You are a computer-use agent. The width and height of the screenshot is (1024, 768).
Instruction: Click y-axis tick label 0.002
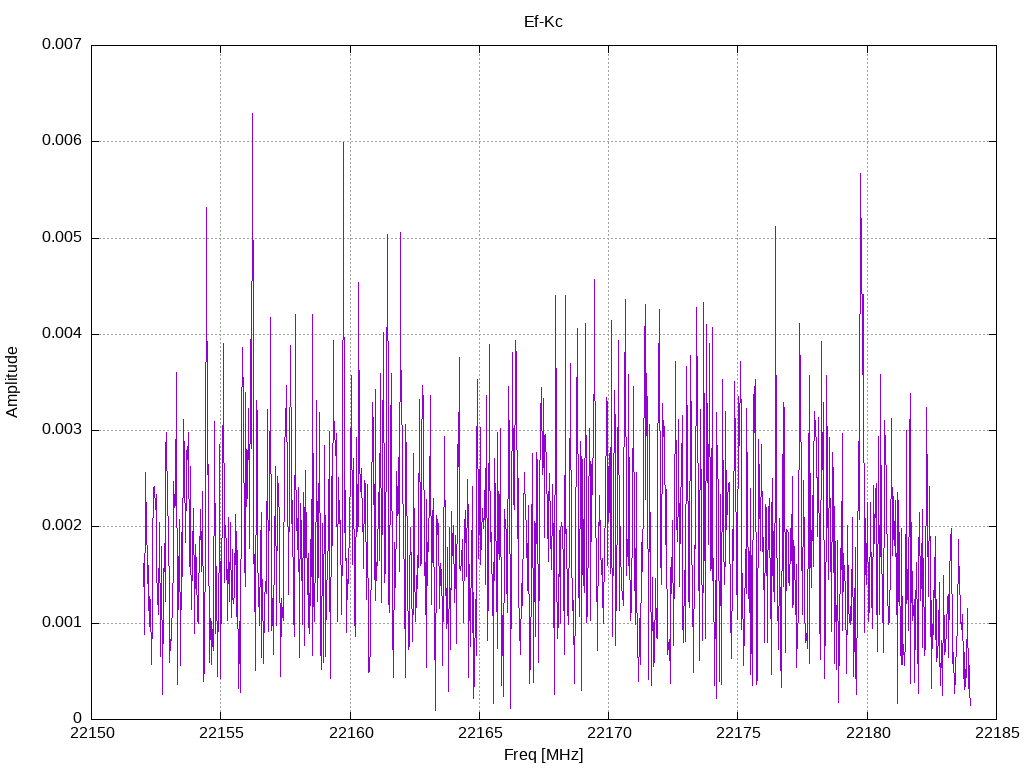(62, 526)
